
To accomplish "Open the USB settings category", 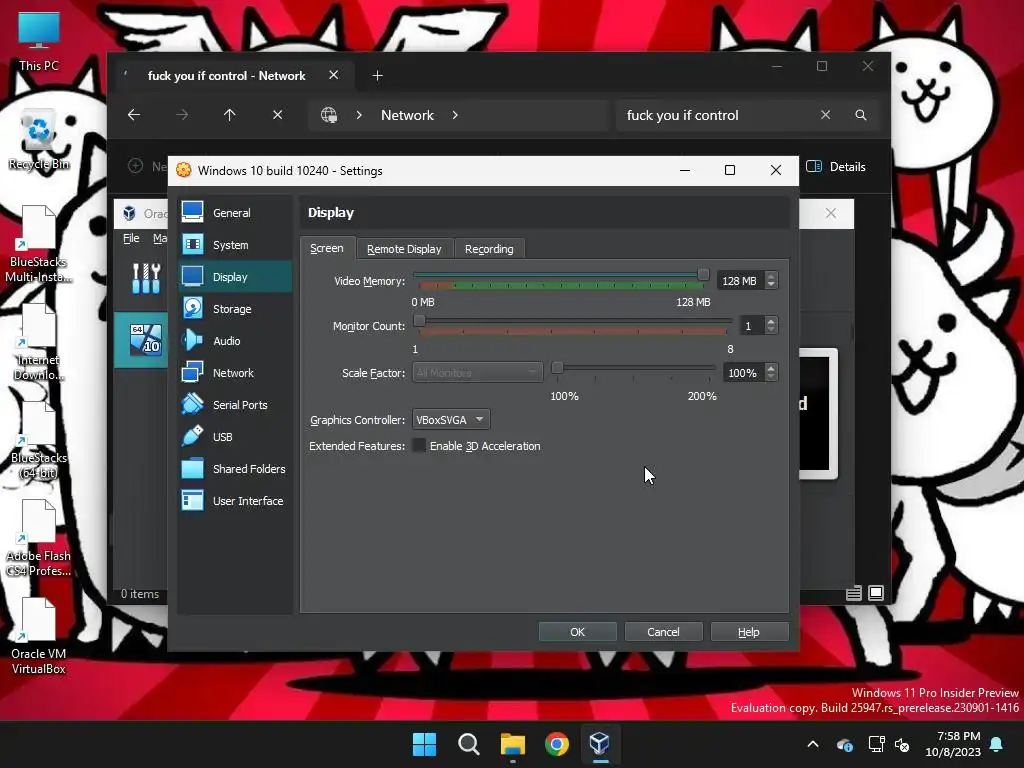I will pos(234,437).
